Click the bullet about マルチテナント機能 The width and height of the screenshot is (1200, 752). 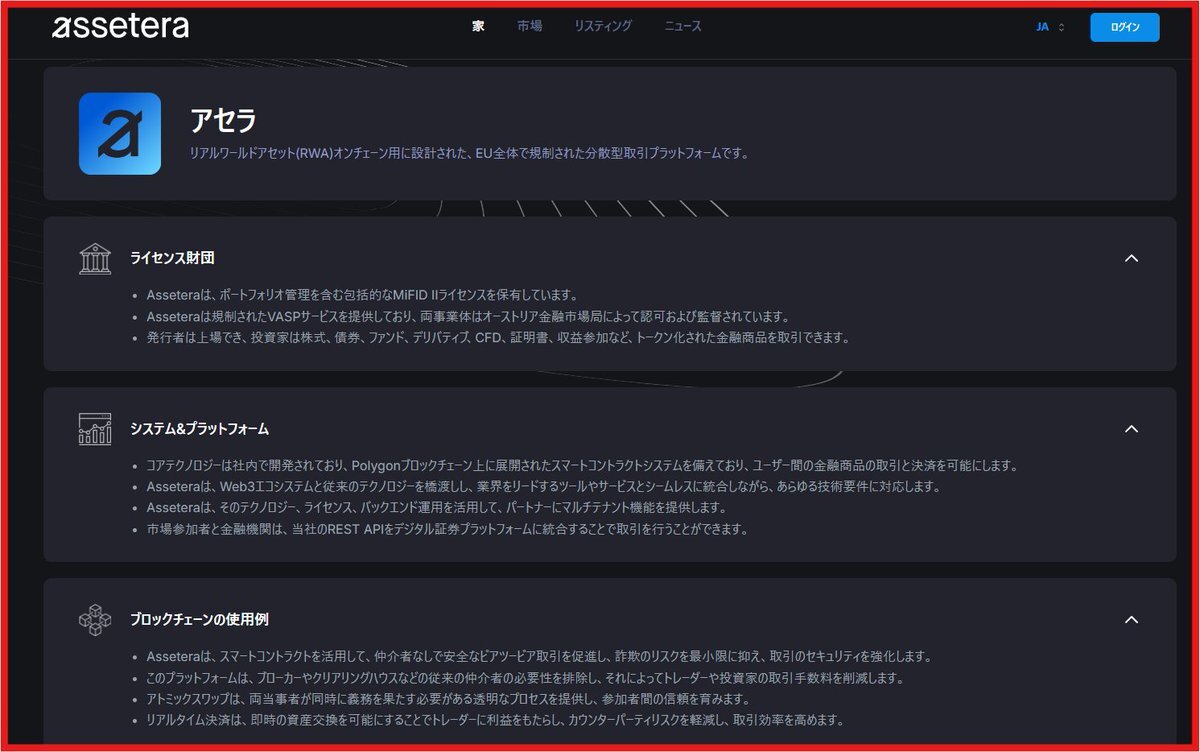[x=436, y=508]
